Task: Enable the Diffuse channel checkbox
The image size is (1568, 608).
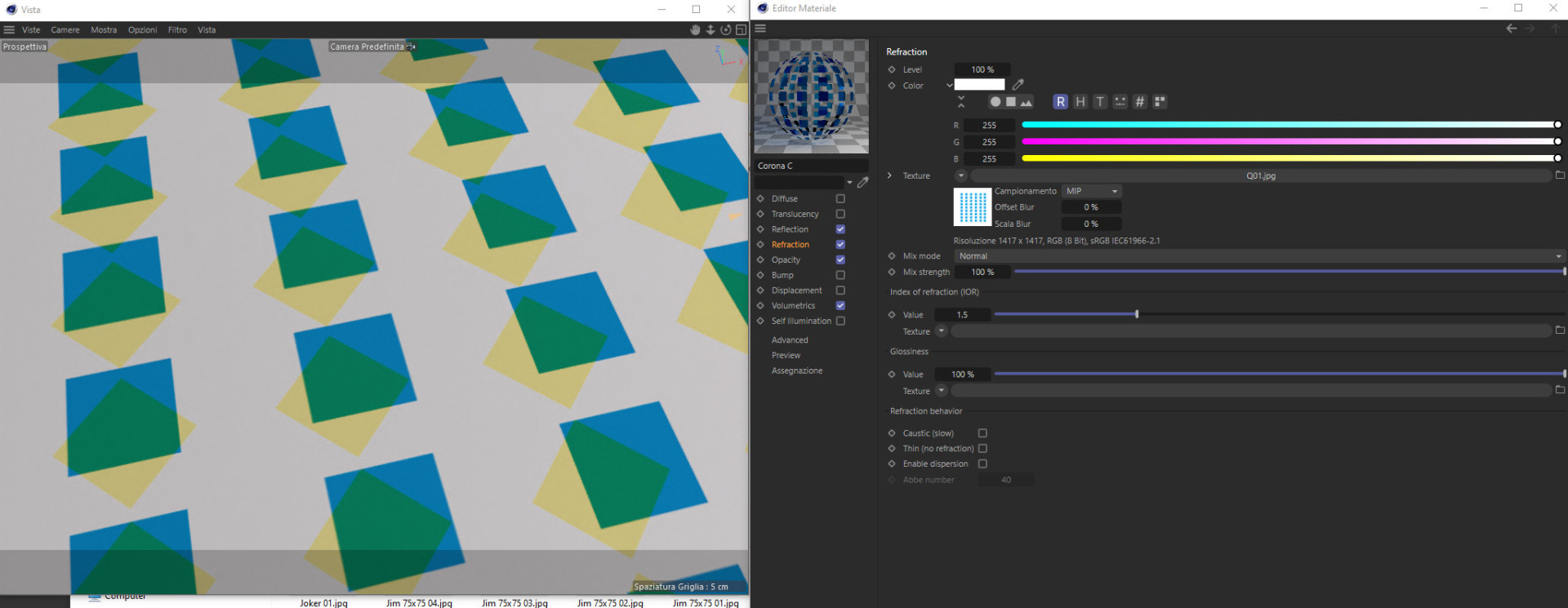Action: click(840, 198)
